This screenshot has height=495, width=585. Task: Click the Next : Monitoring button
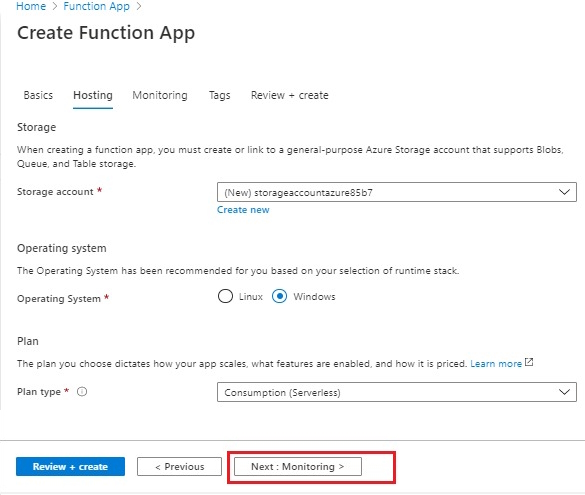(x=298, y=467)
